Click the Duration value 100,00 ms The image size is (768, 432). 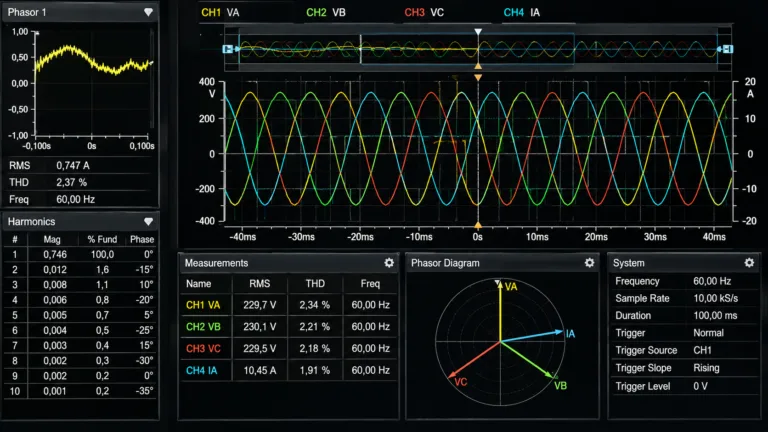pyautogui.click(x=715, y=315)
